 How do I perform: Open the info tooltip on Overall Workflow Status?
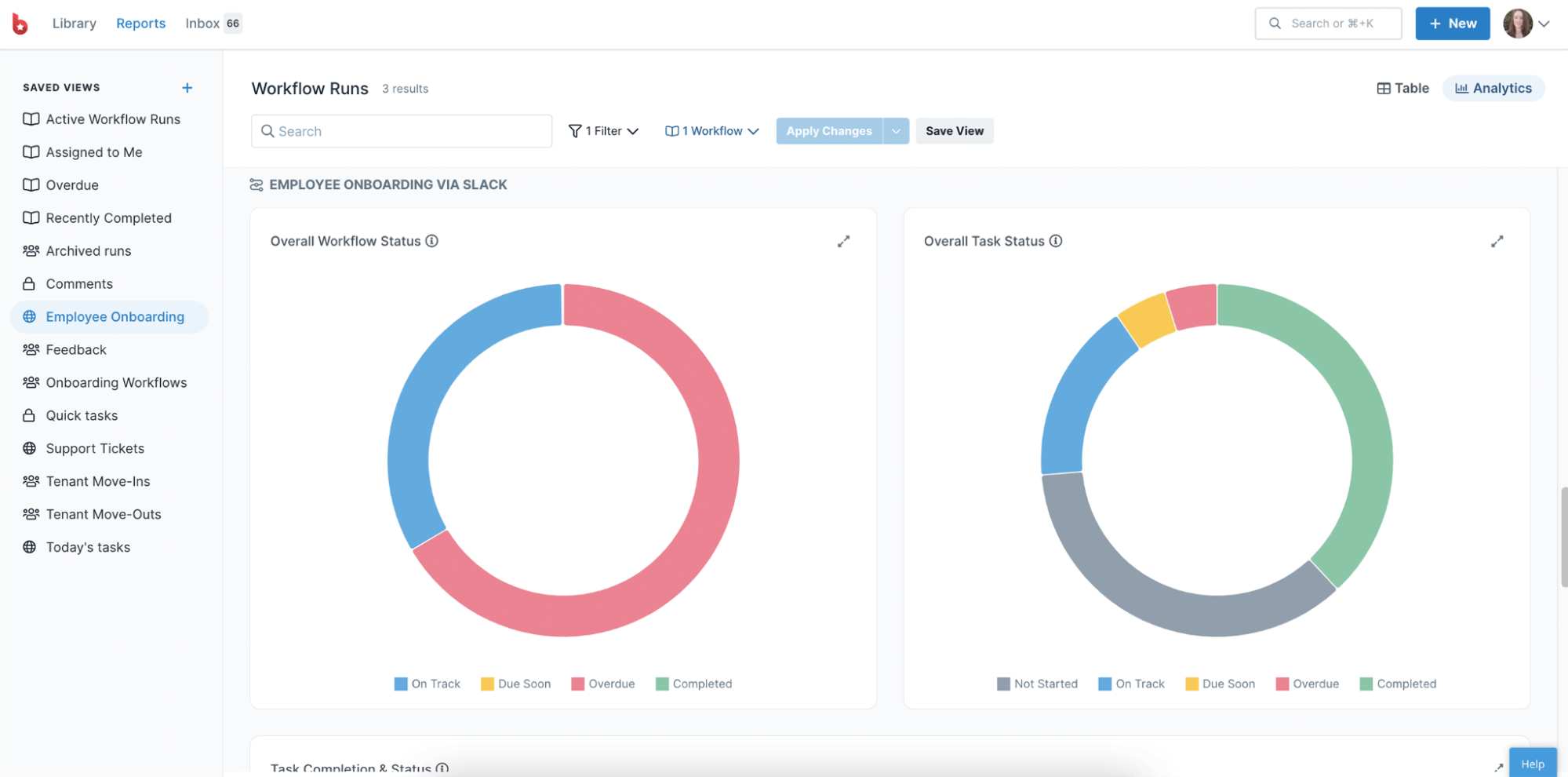[x=431, y=241]
